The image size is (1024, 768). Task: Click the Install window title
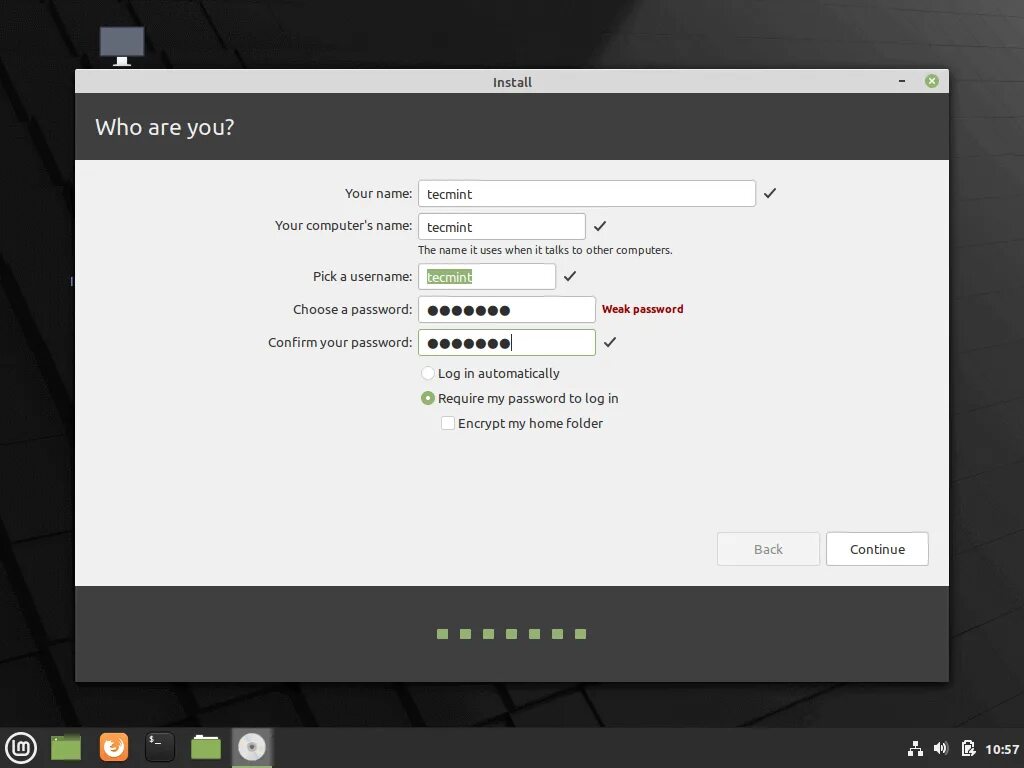point(512,82)
